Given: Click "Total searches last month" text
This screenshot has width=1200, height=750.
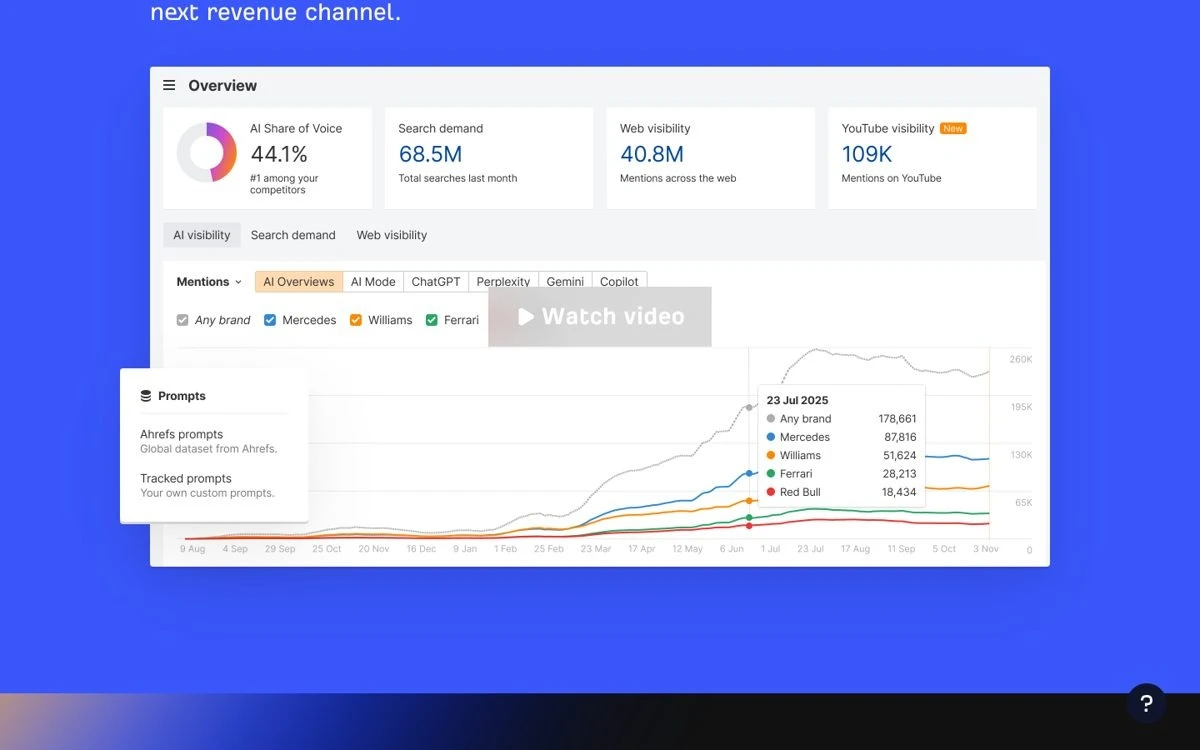Looking at the screenshot, I should point(458,178).
